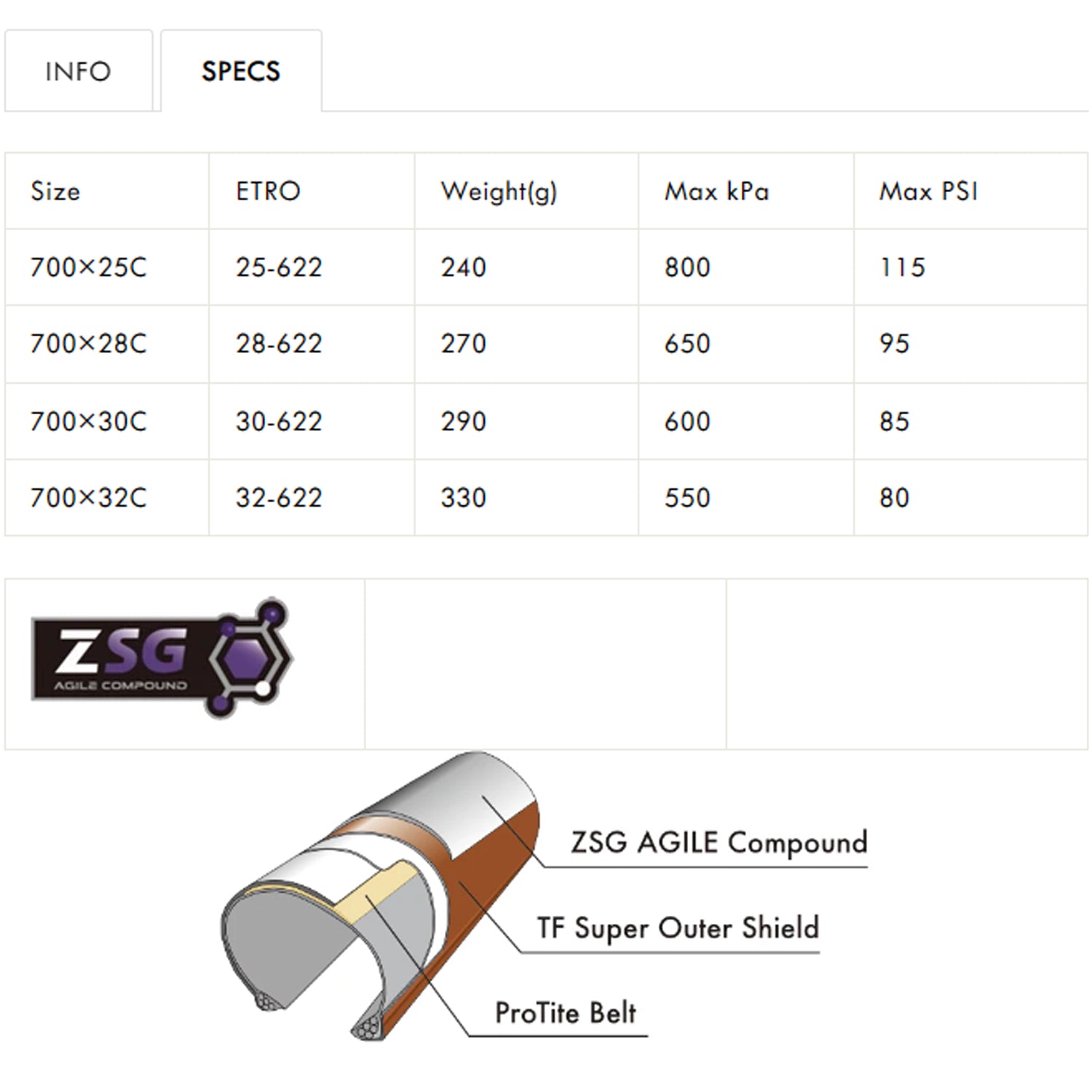
Task: Click the 800 Max kPa cell
Action: (x=687, y=267)
